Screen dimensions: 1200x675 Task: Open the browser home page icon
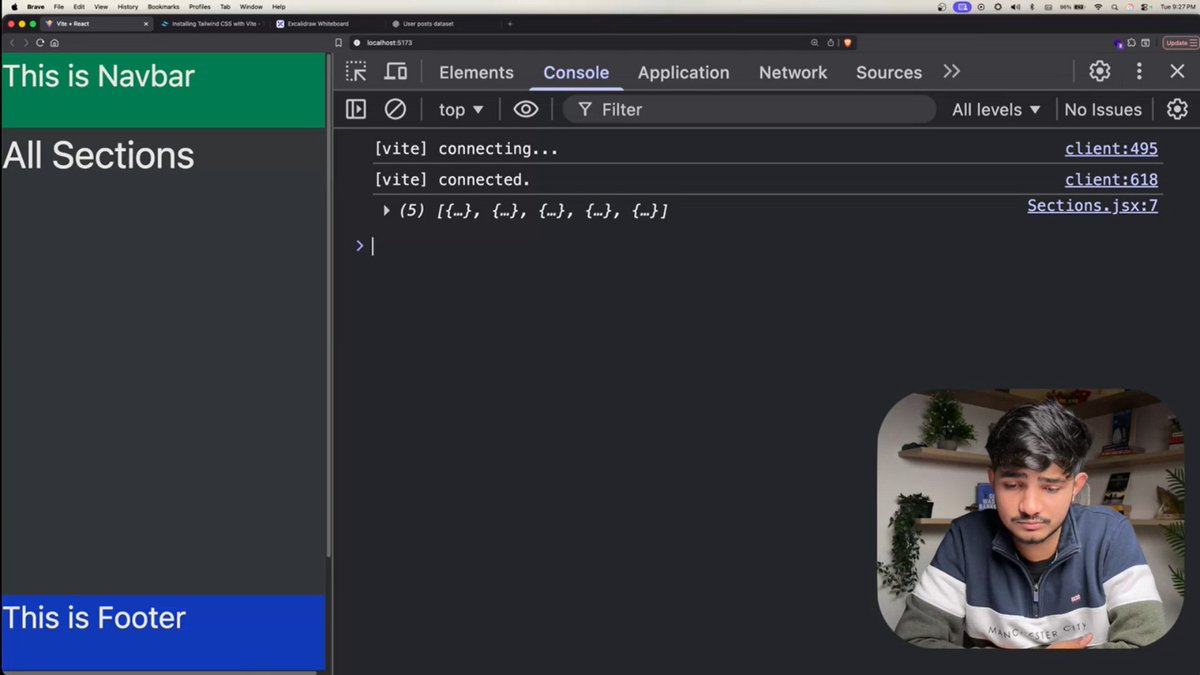coord(54,43)
